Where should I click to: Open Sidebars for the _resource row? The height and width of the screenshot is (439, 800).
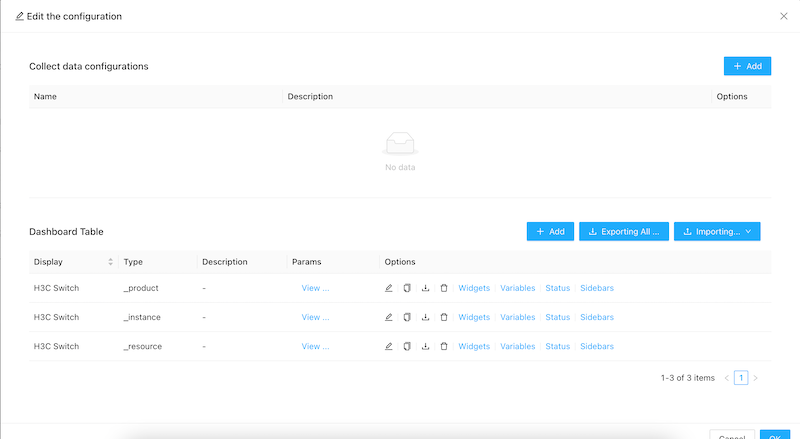597,346
